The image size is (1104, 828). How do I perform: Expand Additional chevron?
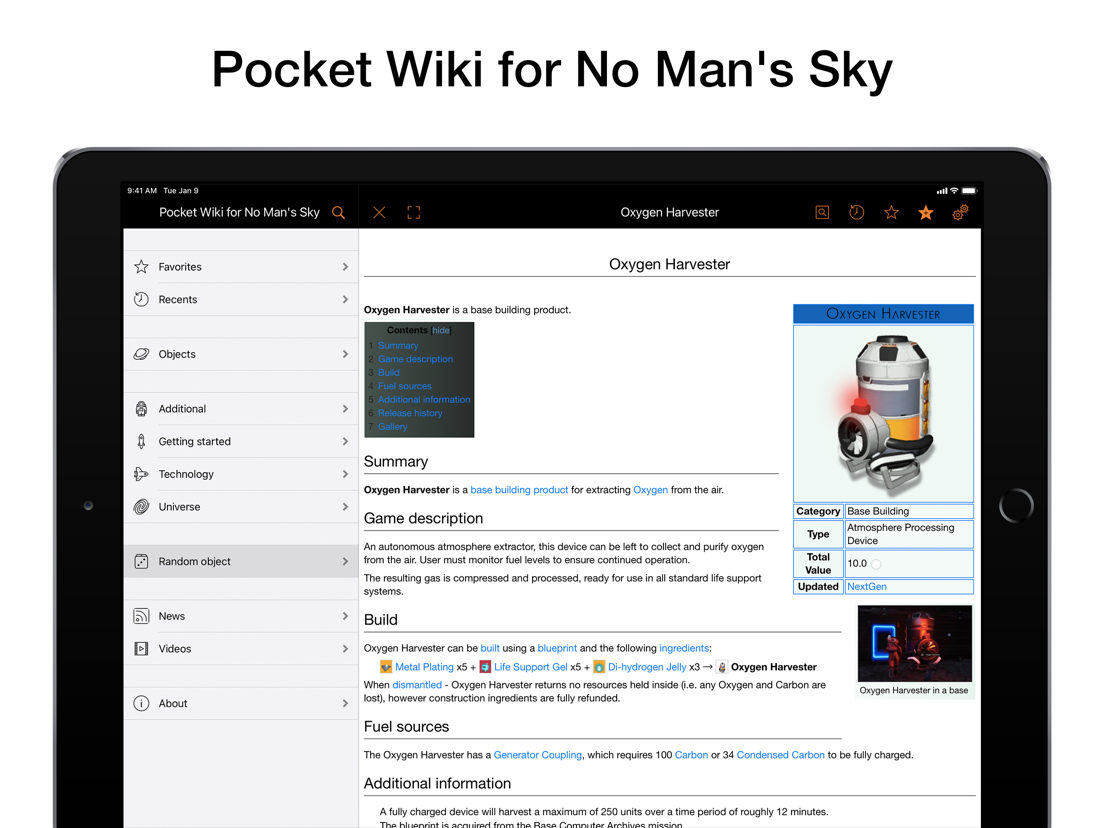(345, 409)
